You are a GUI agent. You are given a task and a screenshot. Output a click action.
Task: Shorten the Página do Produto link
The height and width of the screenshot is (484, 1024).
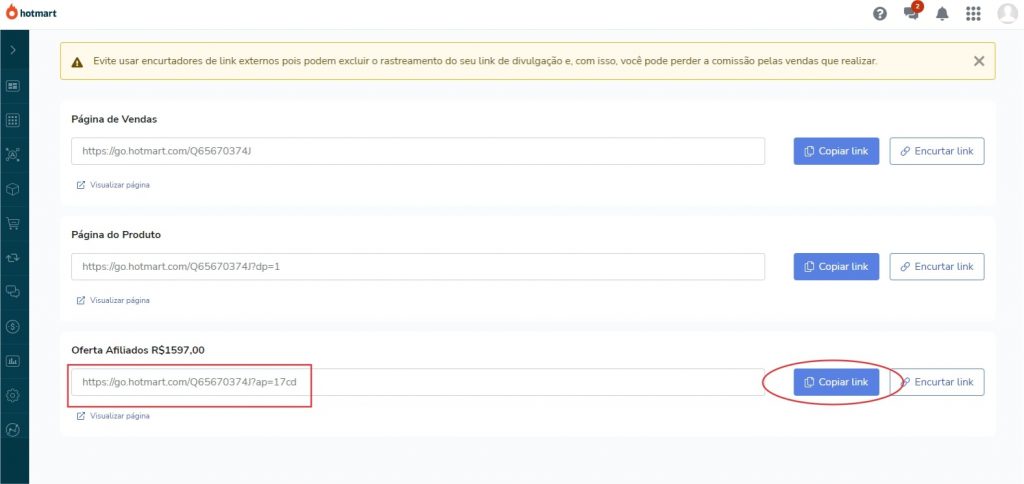(936, 266)
